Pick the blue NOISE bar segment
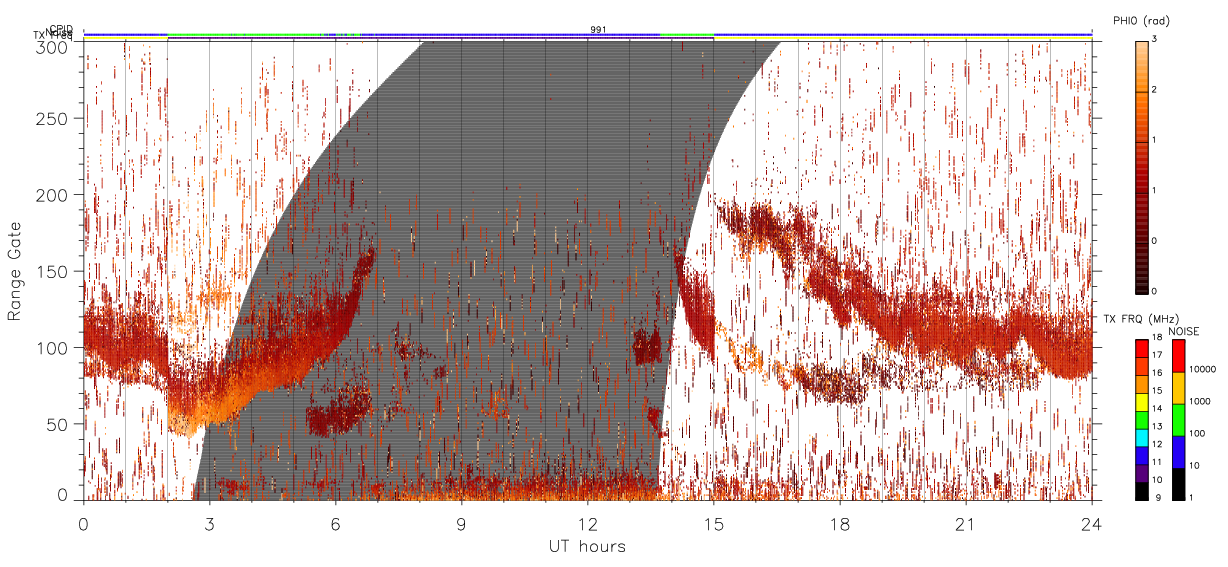1228x567 pixels. pyautogui.click(x=1179, y=452)
